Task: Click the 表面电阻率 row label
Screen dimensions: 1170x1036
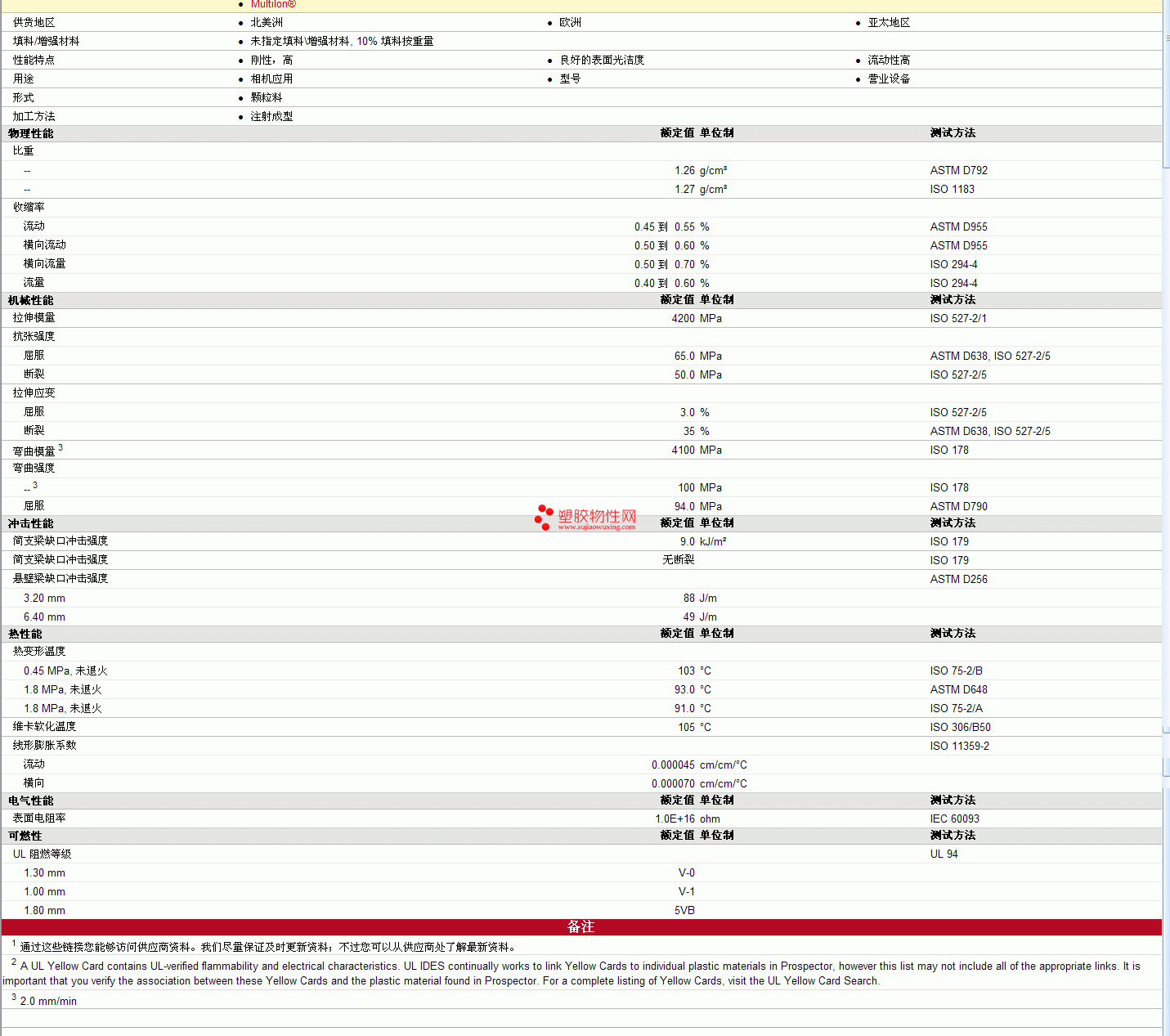Action: [39, 818]
